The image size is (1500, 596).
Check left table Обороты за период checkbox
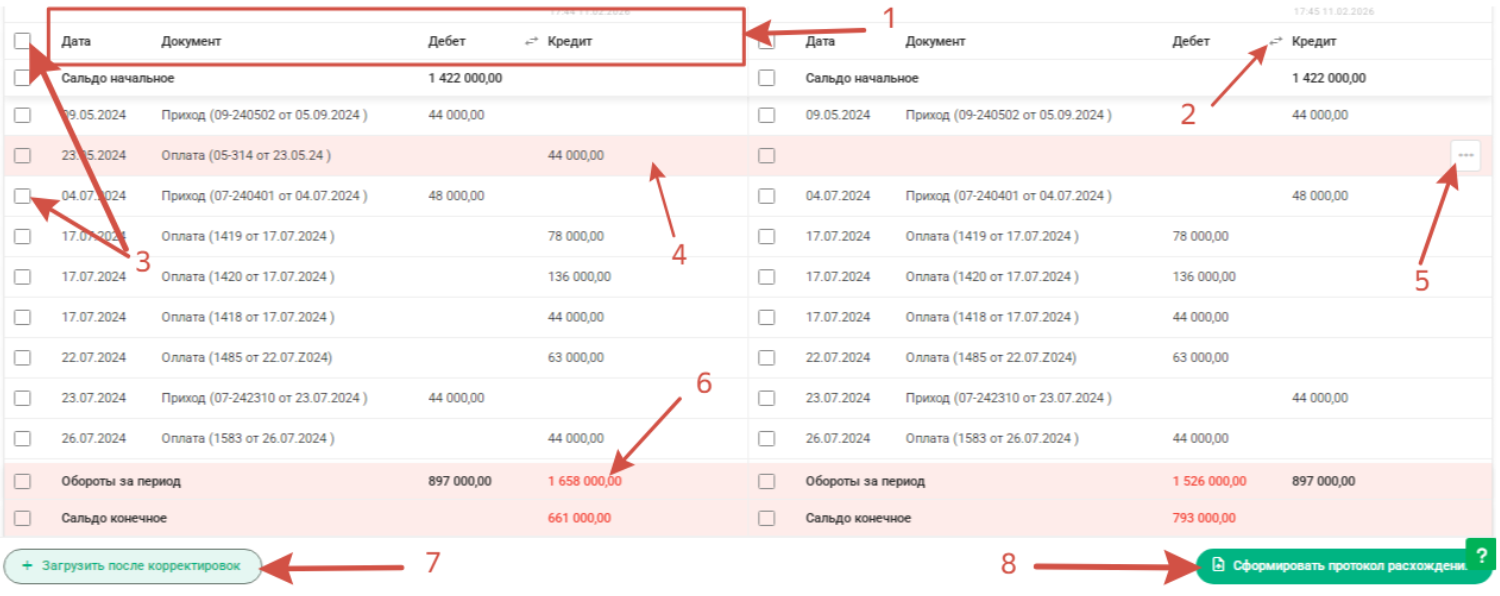[23, 481]
